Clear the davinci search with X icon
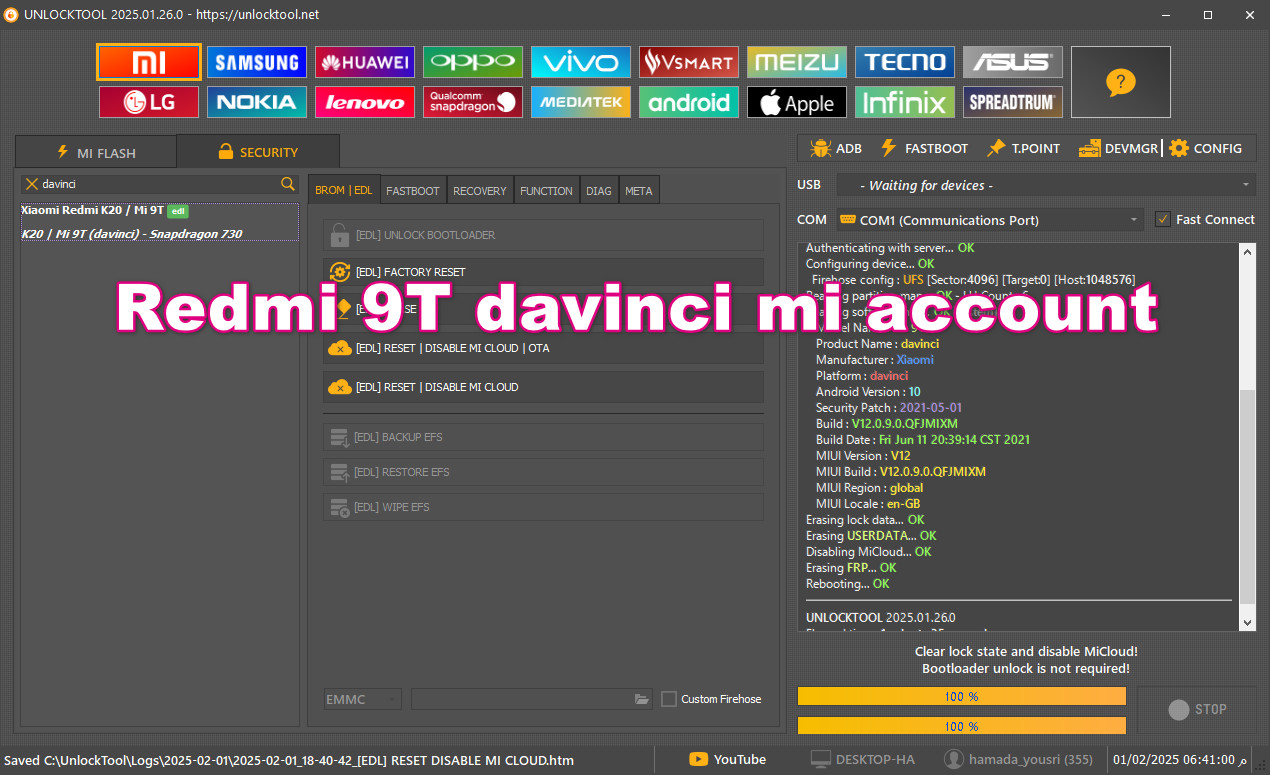 32,184
